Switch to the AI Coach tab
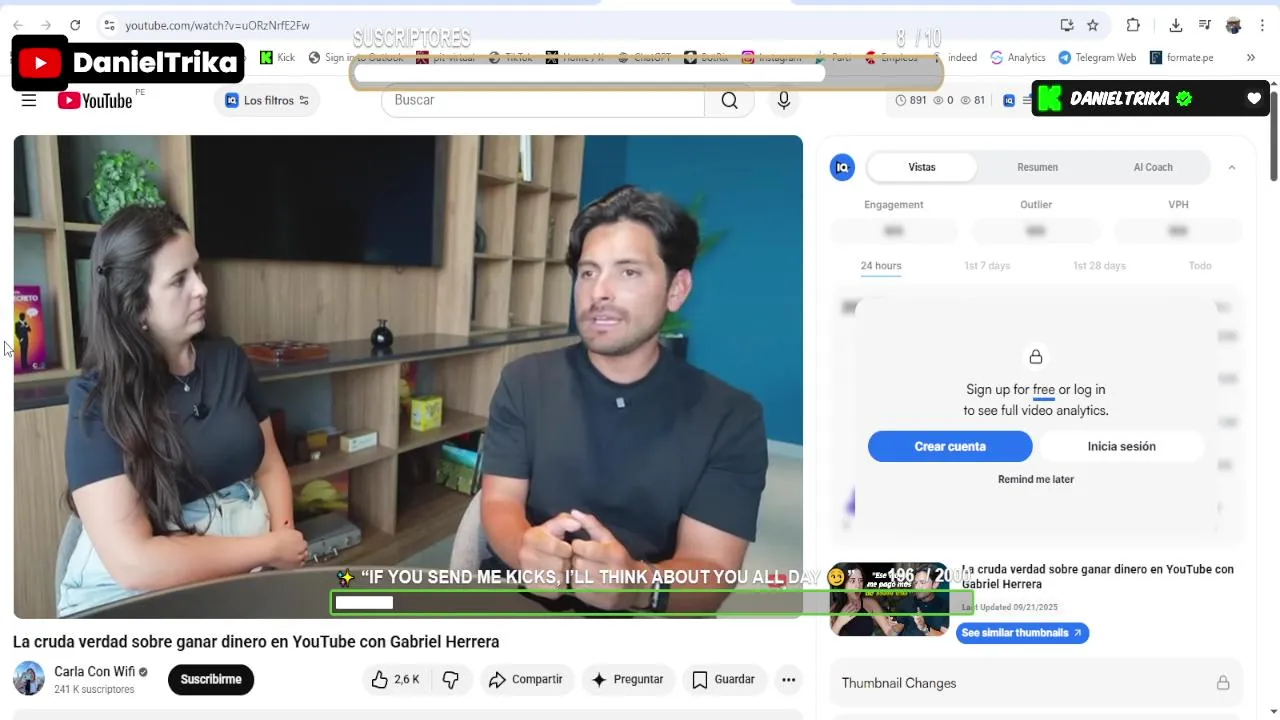The height and width of the screenshot is (720, 1280). click(1153, 167)
